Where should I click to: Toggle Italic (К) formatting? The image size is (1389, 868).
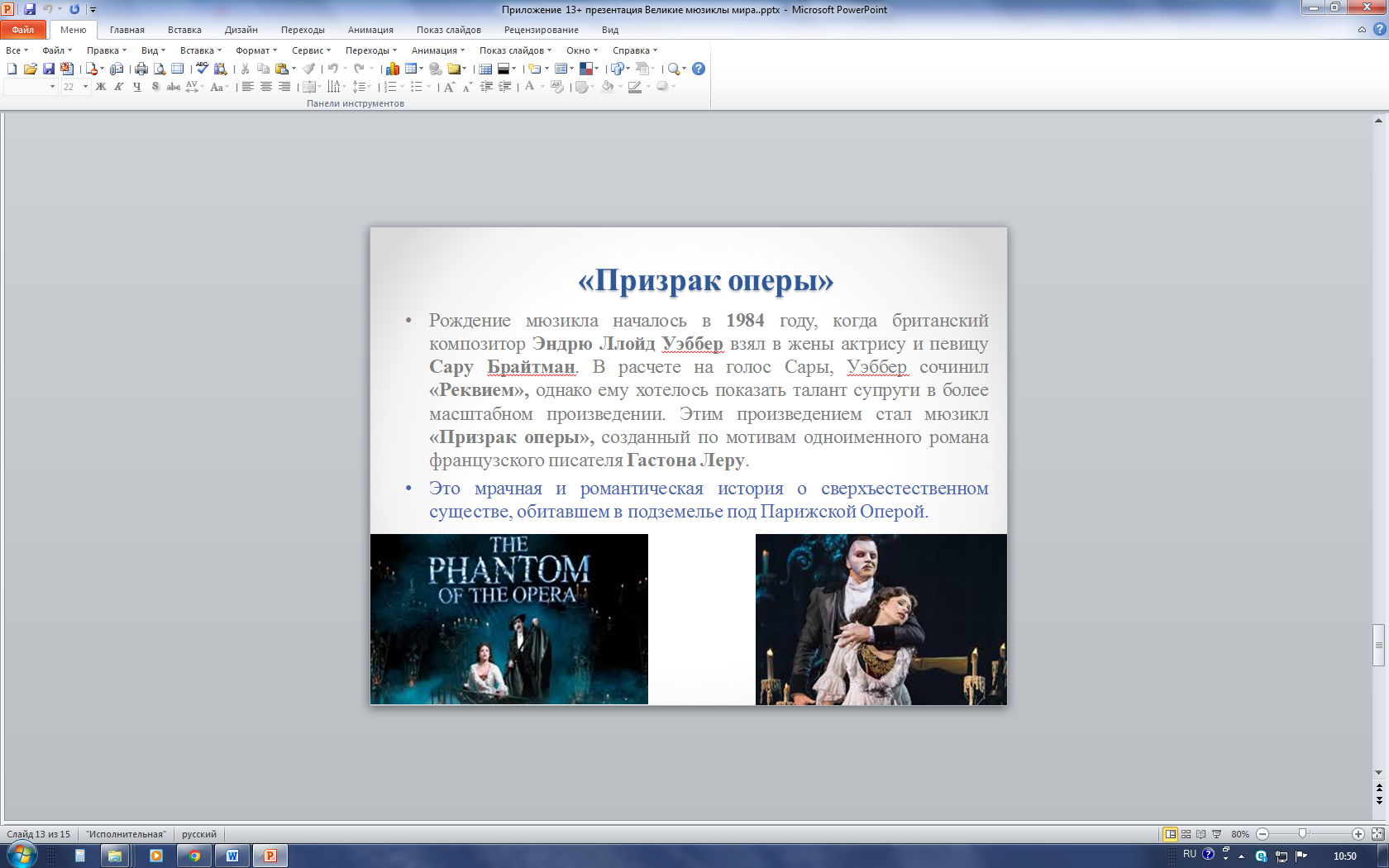pos(119,87)
